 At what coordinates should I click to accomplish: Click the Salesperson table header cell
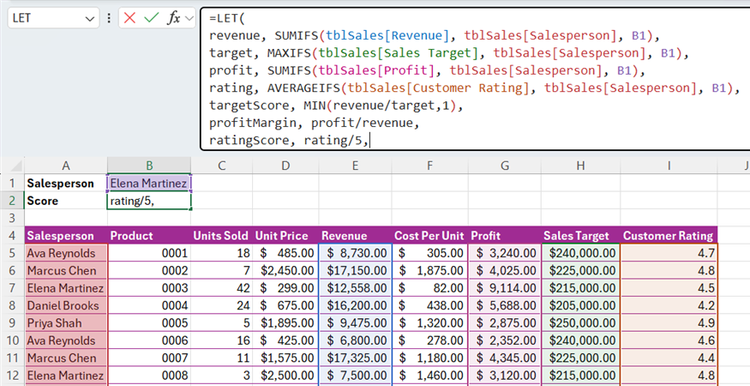(66, 235)
